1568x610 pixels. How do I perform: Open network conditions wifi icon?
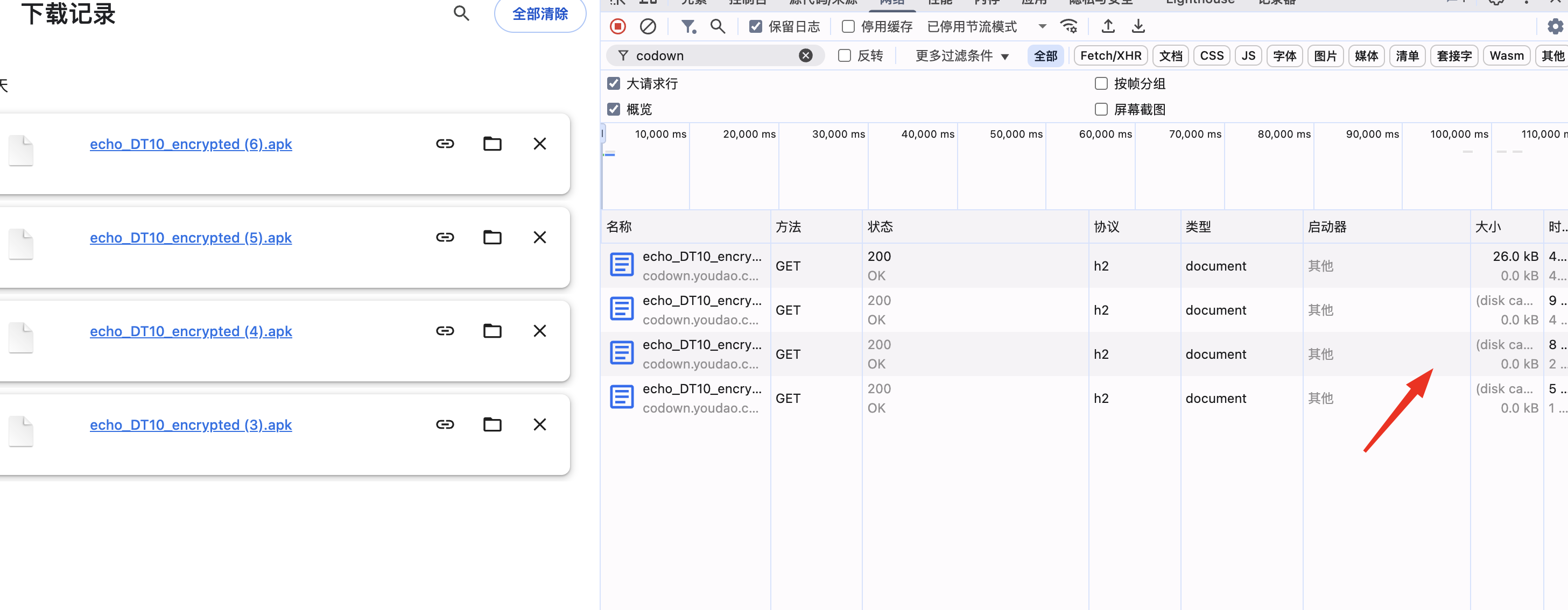1069,26
